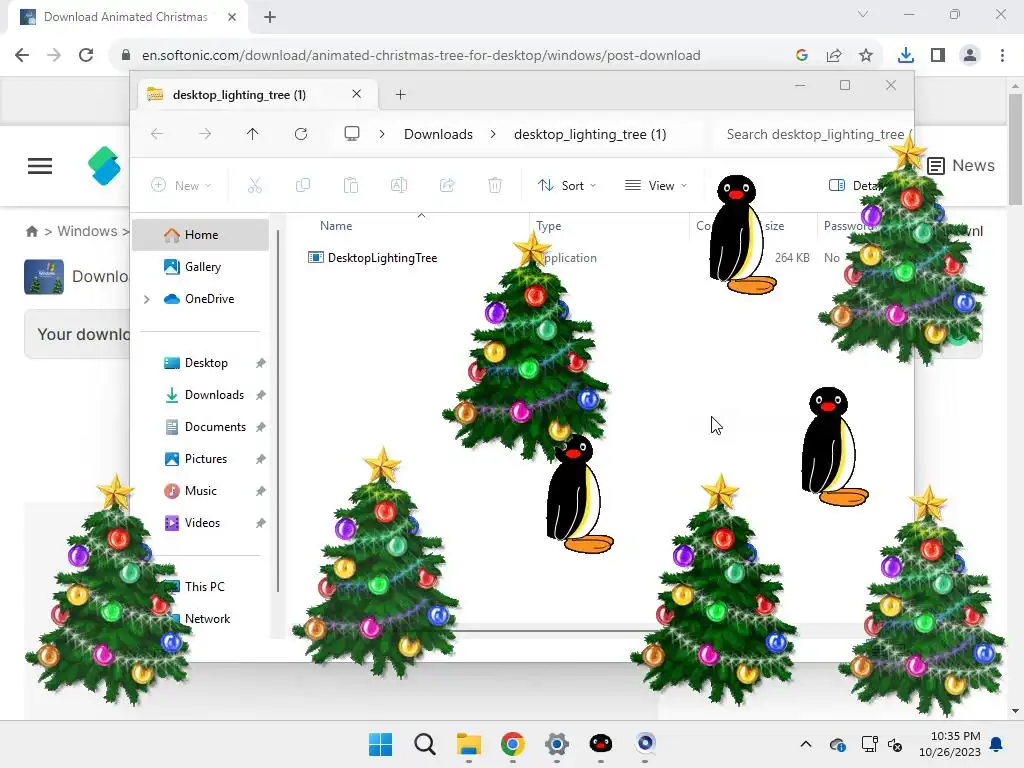Open the Sort dropdown
This screenshot has height=768, width=1024.
click(x=566, y=185)
